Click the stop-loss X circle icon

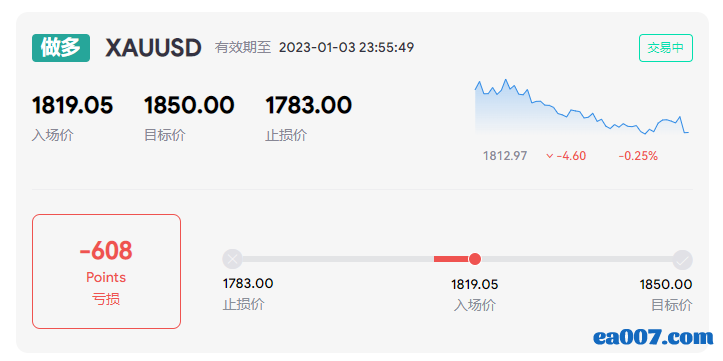[232, 259]
